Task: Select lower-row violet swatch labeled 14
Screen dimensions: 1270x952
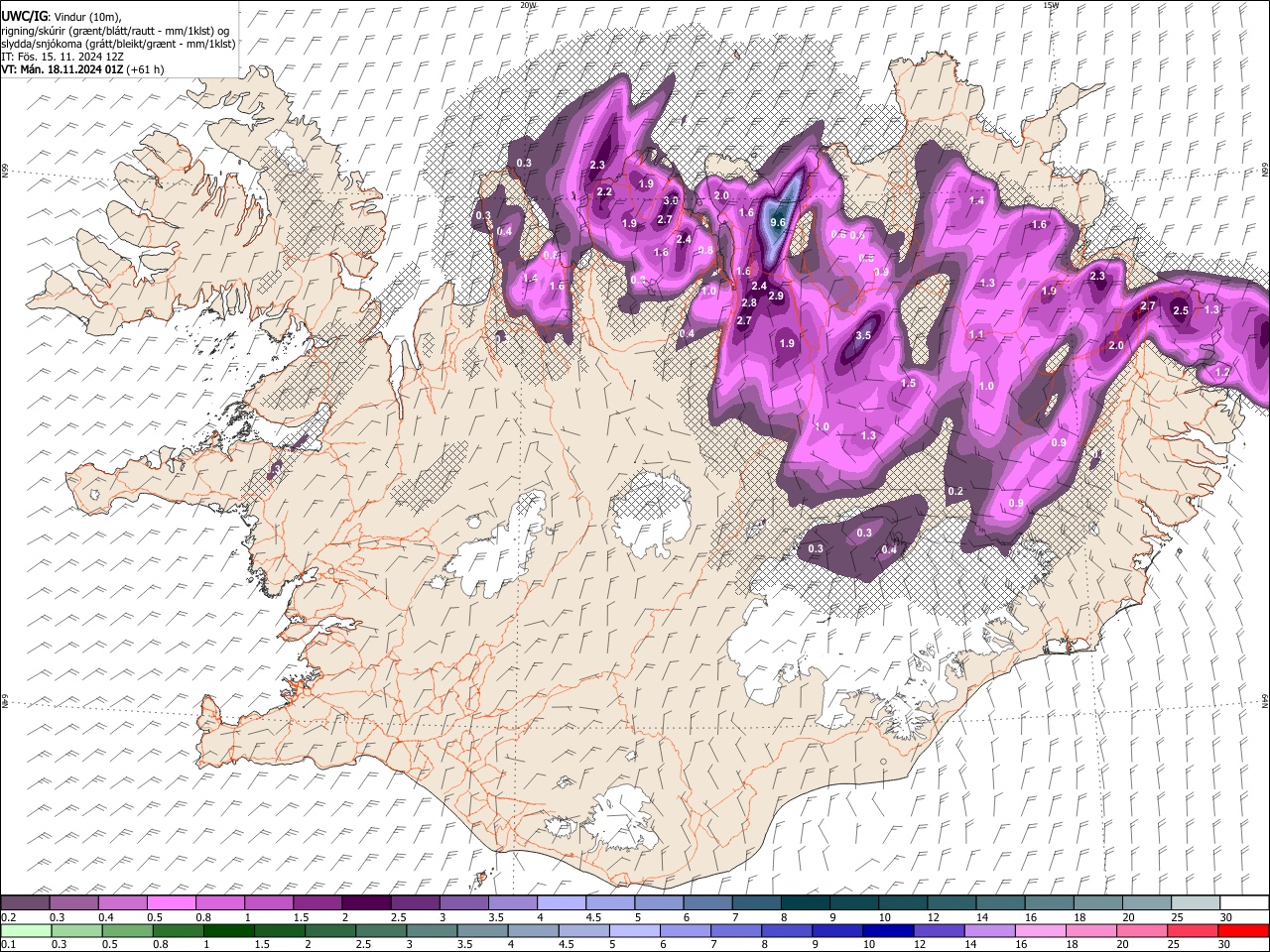Action: (x=989, y=930)
